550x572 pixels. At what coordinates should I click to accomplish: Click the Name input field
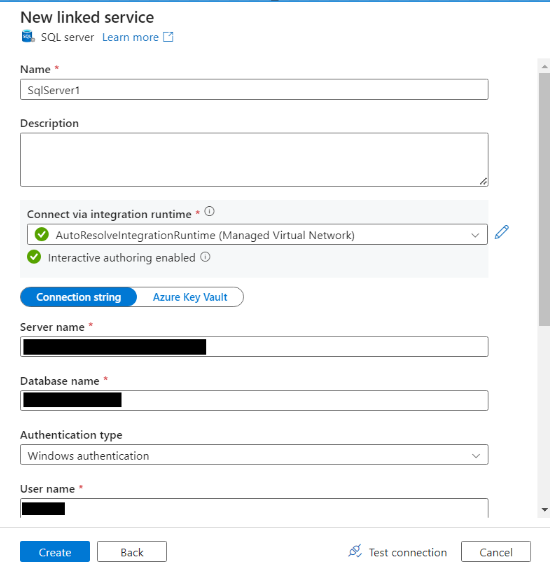[x=254, y=90]
